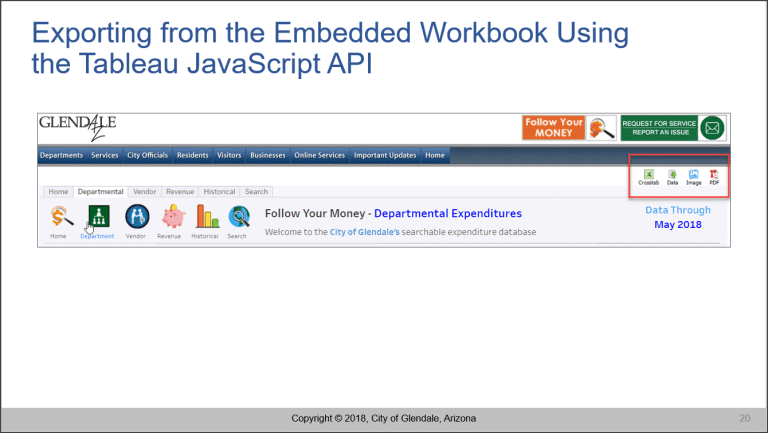Image resolution: width=768 pixels, height=433 pixels.
Task: Click Request for Service Report button
Action: click(x=658, y=128)
